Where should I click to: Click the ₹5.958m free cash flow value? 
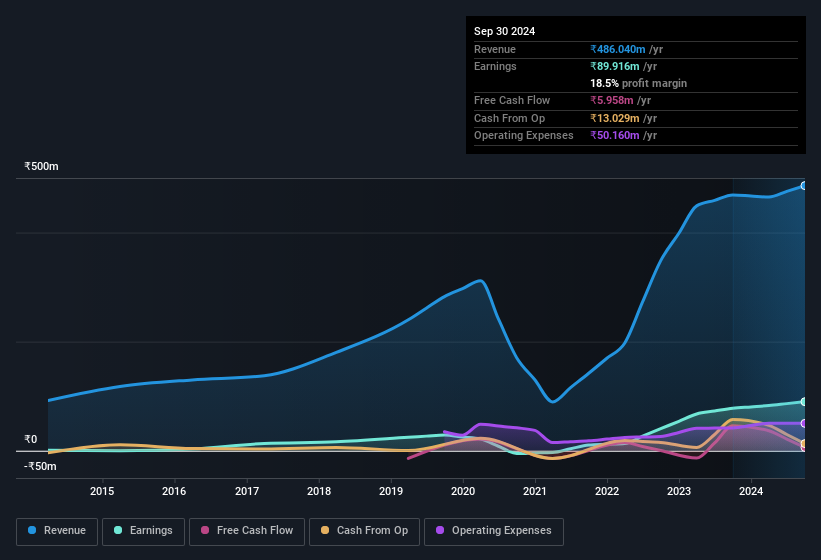(612, 100)
